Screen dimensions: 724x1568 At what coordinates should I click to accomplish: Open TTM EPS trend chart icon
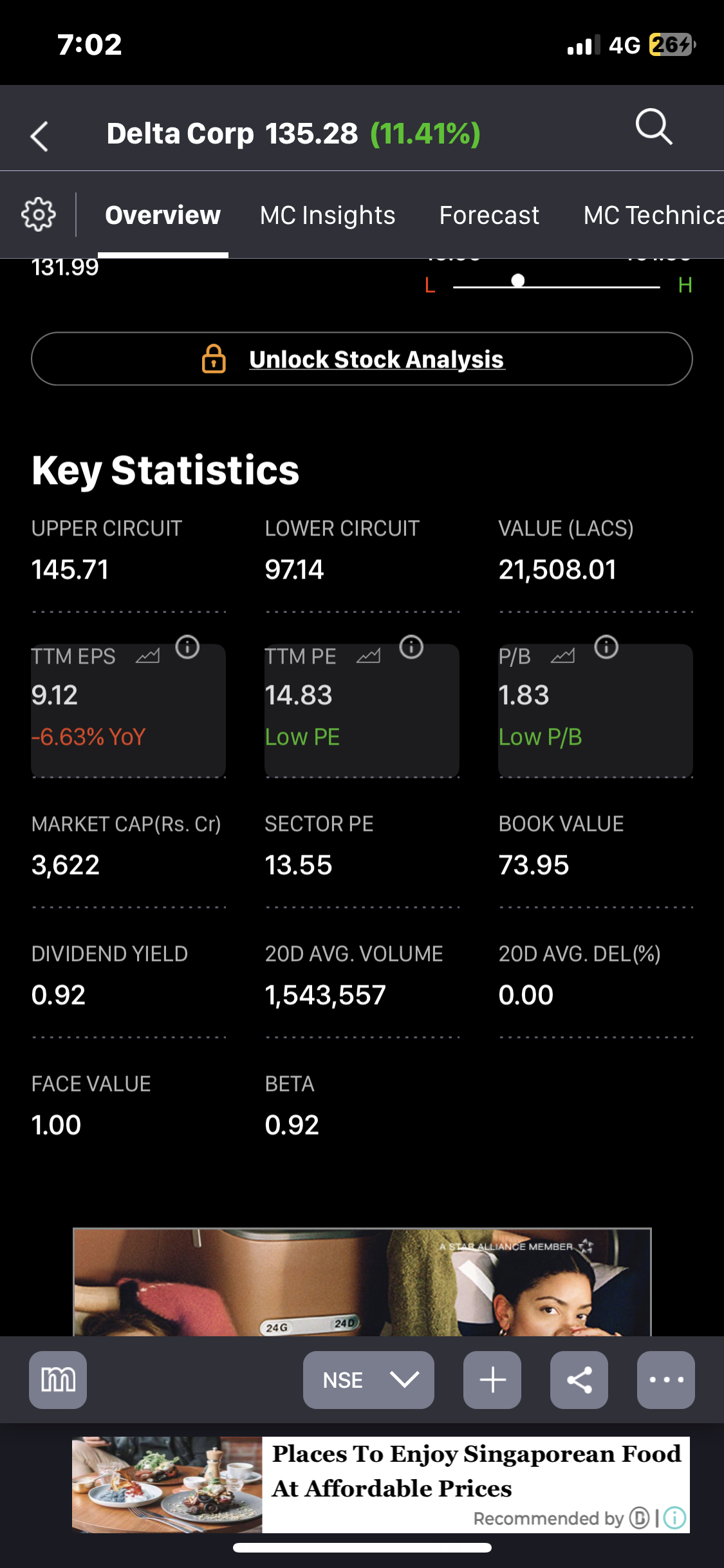pyautogui.click(x=147, y=656)
